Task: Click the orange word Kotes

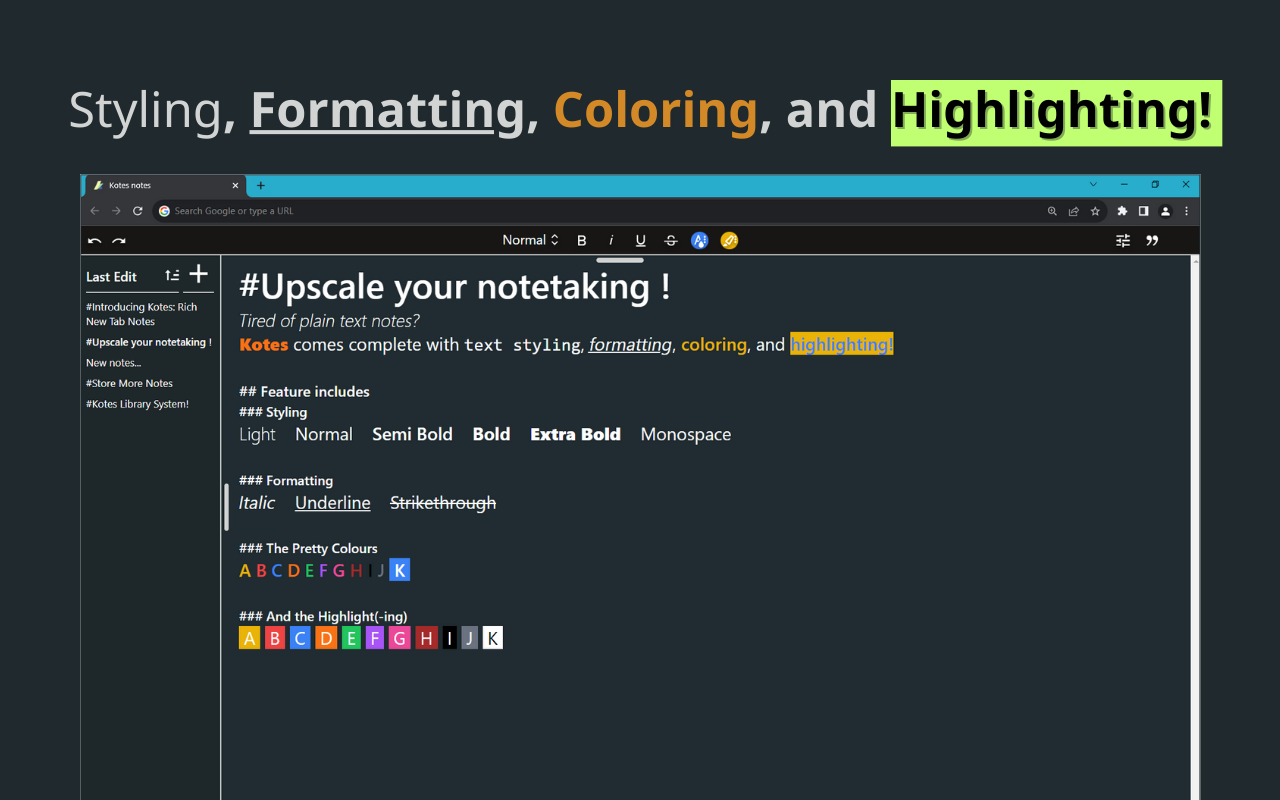Action: coord(264,345)
